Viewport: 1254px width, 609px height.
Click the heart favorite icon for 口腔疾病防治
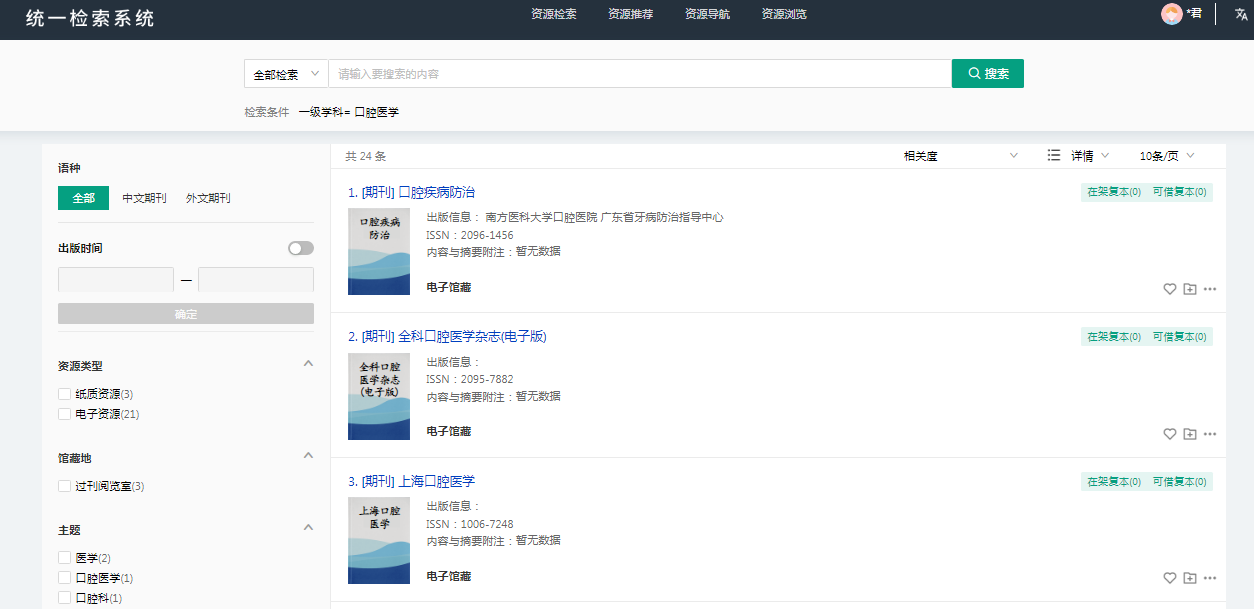coord(1170,289)
